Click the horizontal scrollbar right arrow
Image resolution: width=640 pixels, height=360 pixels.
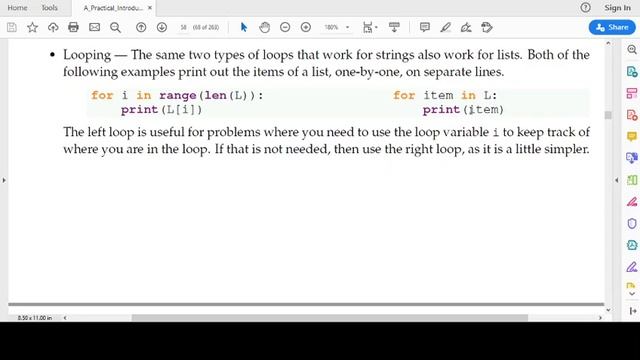pyautogui.click(x=600, y=318)
